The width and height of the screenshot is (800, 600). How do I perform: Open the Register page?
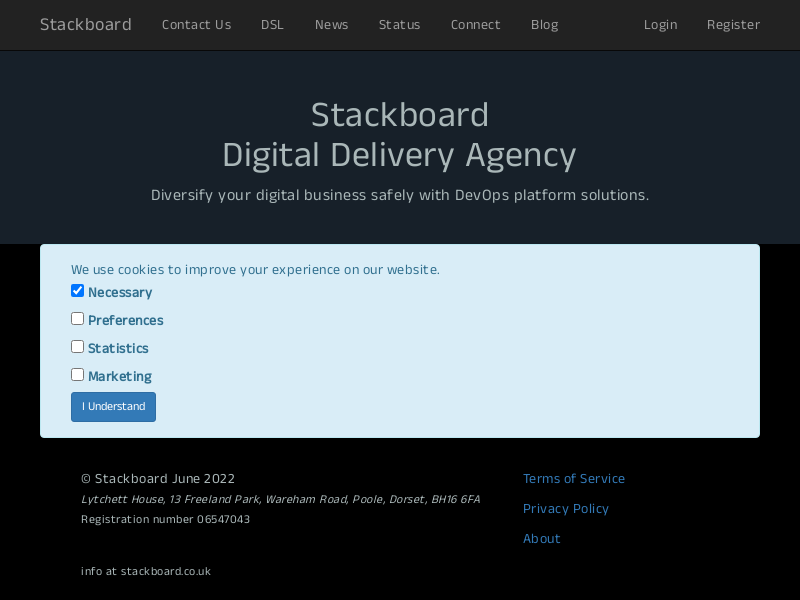click(x=733, y=25)
